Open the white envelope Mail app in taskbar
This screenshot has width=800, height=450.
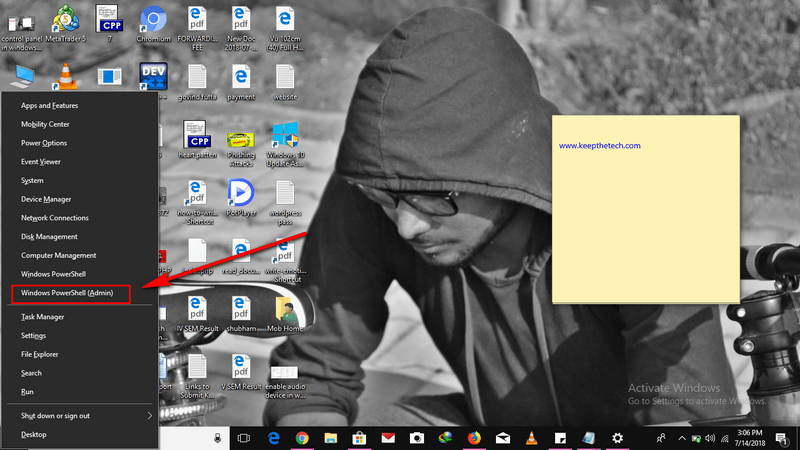(x=503, y=438)
